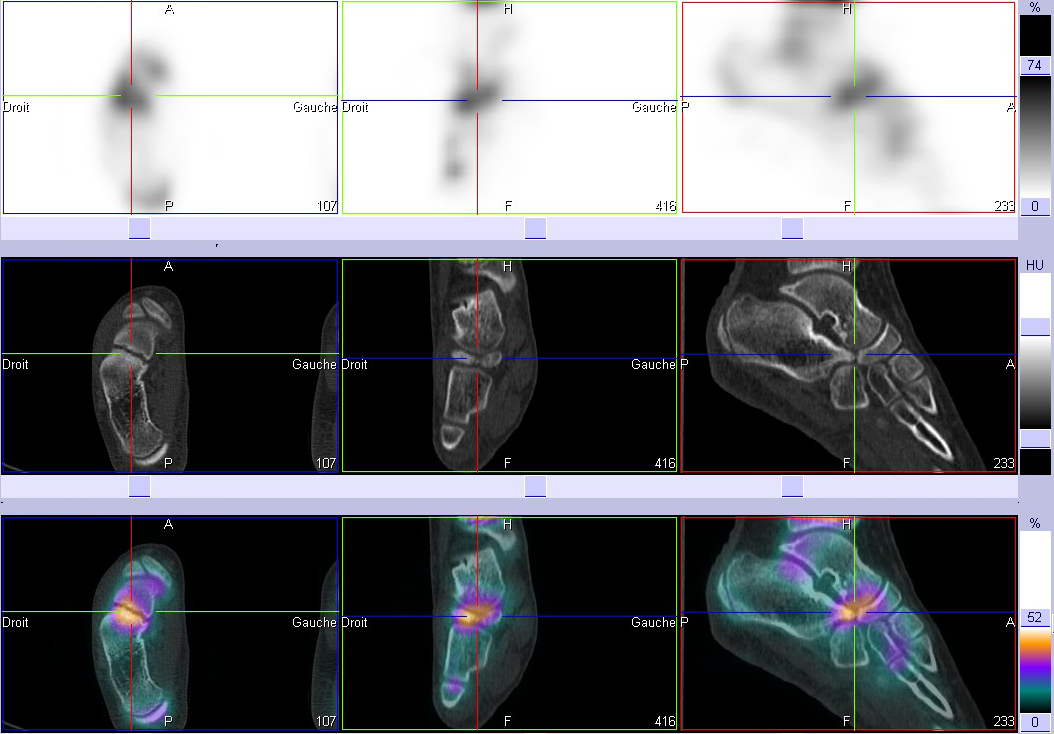Viewport: 1054px width, 734px height.
Task: Click slice slider thumb under SPECT coronal view
Action: pos(535,229)
